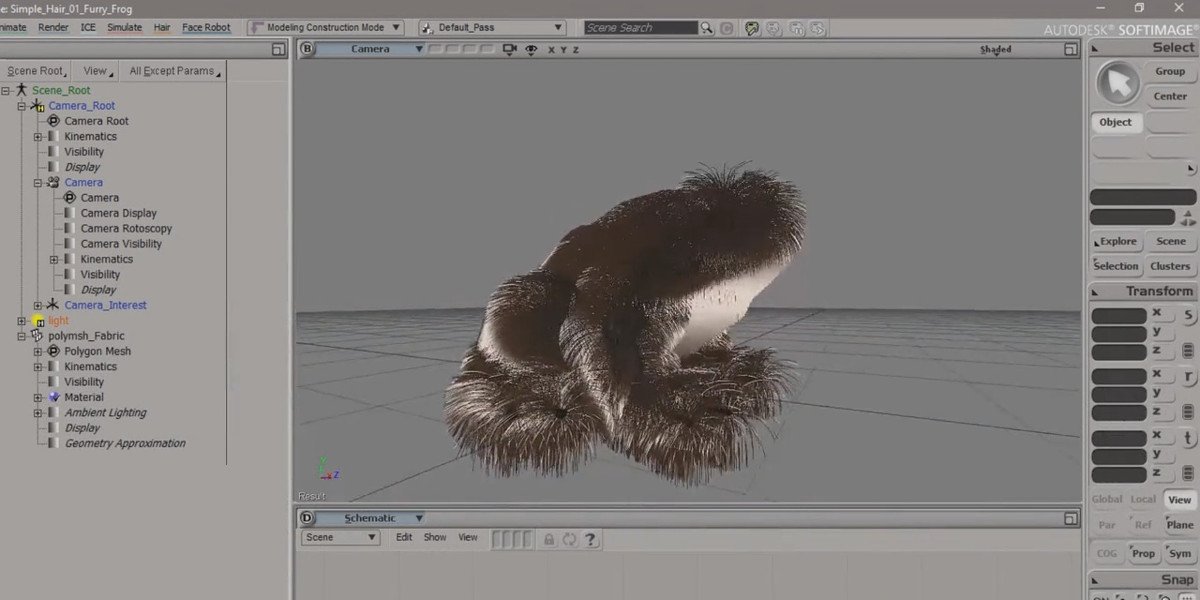Toggle the Plane transform mode
The height and width of the screenshot is (600, 1200).
pyautogui.click(x=1180, y=524)
